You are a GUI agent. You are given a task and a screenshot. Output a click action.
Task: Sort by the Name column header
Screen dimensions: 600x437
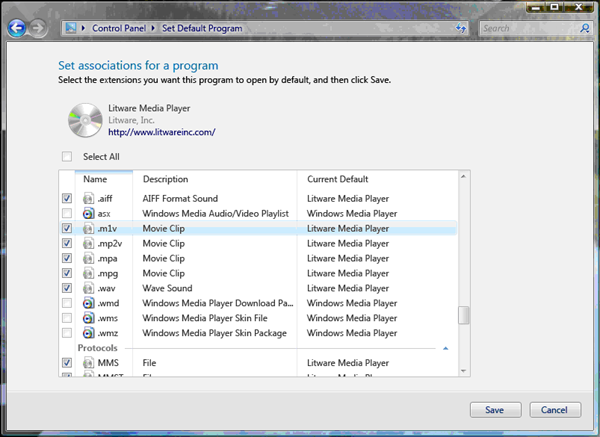coord(96,179)
